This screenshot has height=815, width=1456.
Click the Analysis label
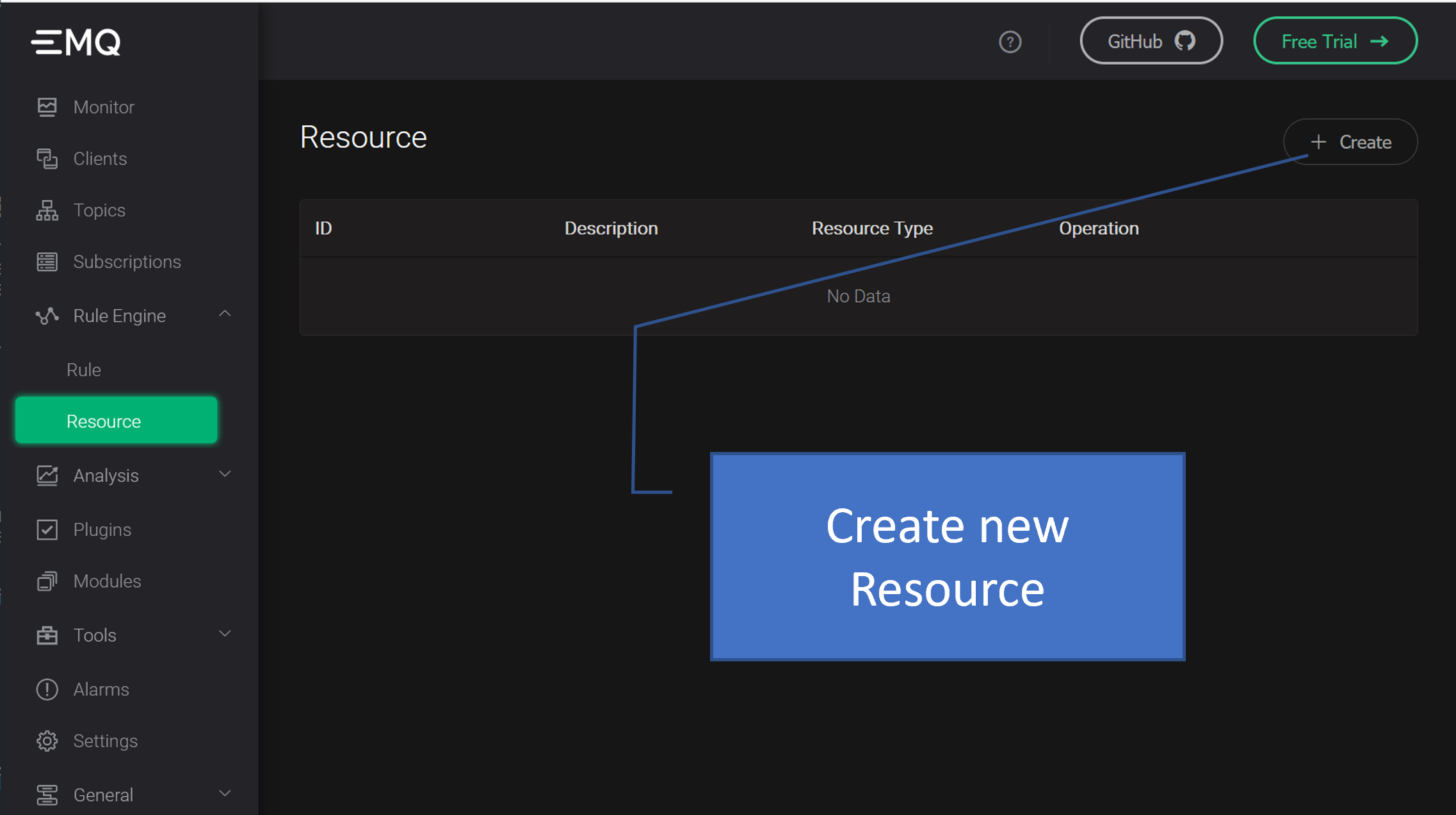(106, 476)
